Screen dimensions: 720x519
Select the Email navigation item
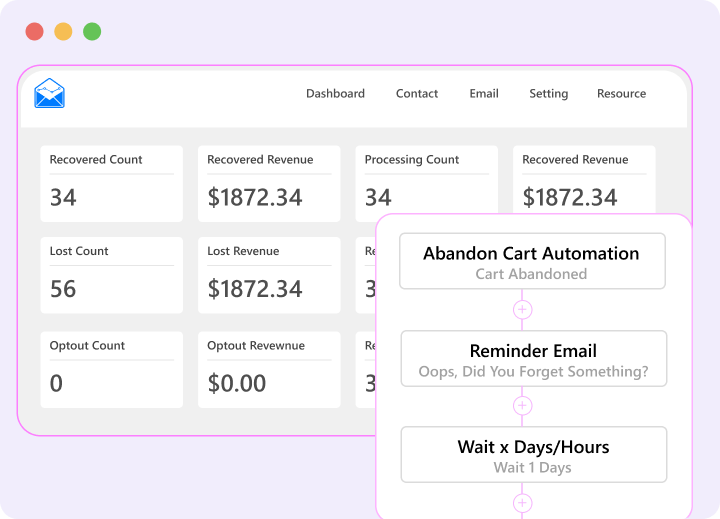click(x=484, y=94)
